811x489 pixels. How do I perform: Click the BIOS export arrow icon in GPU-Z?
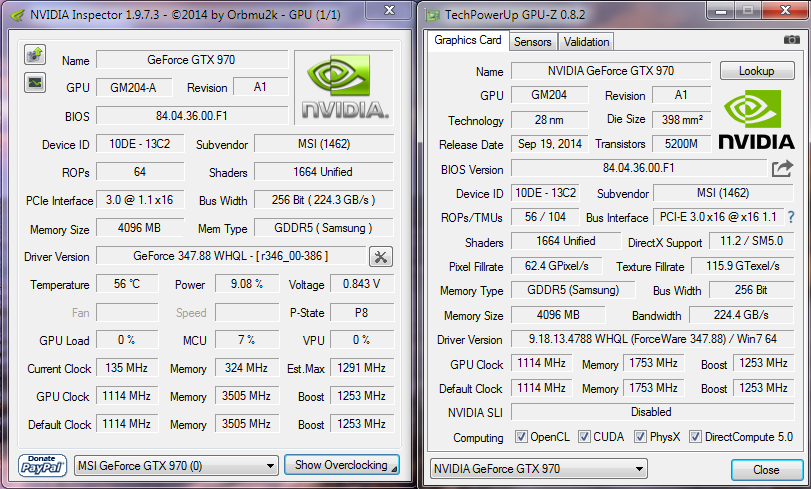click(782, 169)
